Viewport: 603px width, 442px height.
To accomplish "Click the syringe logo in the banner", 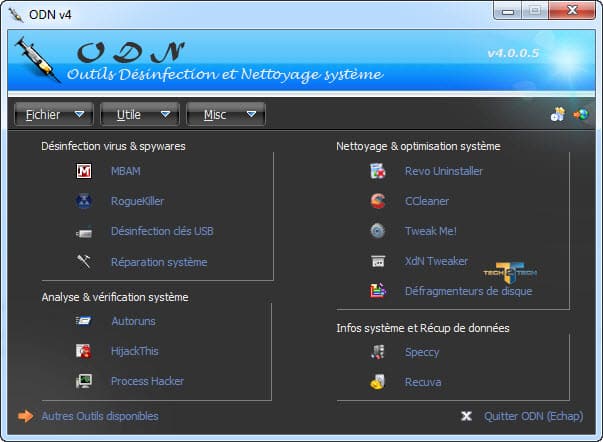I will point(37,60).
